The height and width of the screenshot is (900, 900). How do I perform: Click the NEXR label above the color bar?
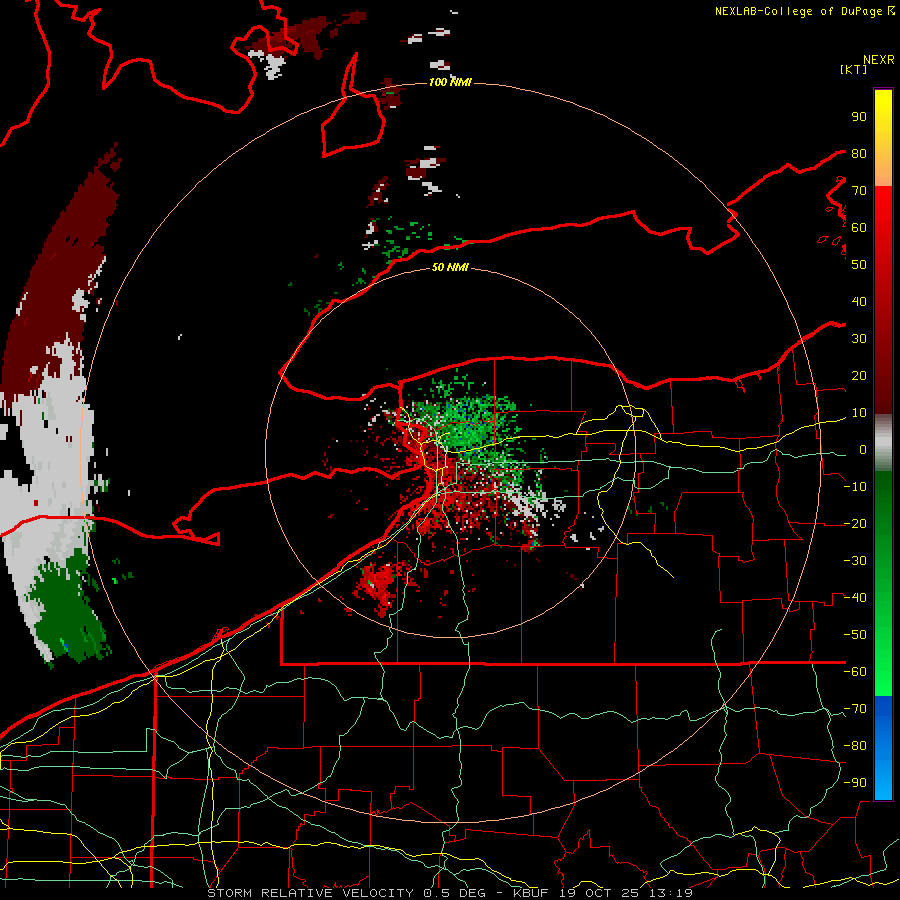tap(879, 60)
